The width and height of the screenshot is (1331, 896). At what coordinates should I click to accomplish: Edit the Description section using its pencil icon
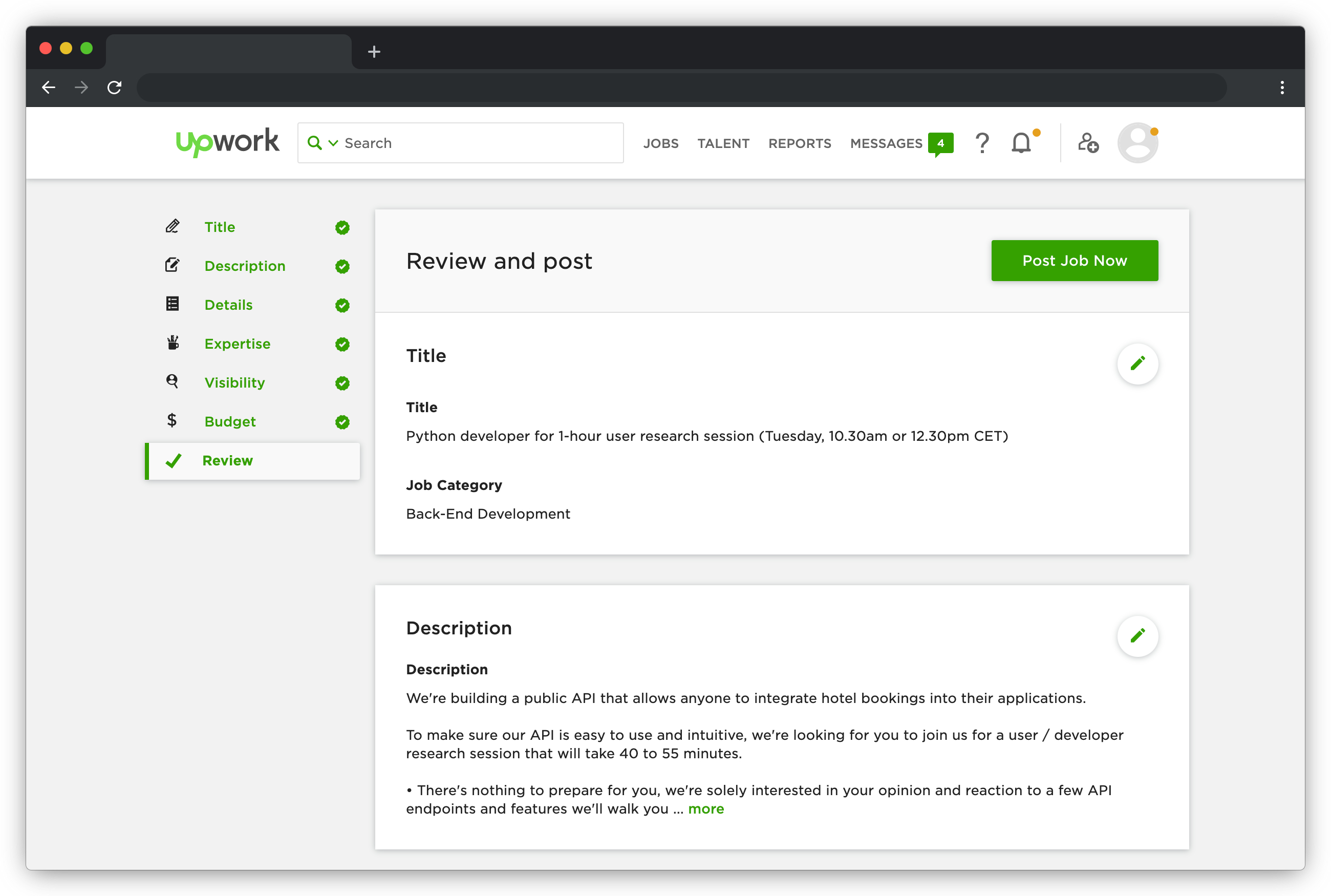coord(1137,635)
